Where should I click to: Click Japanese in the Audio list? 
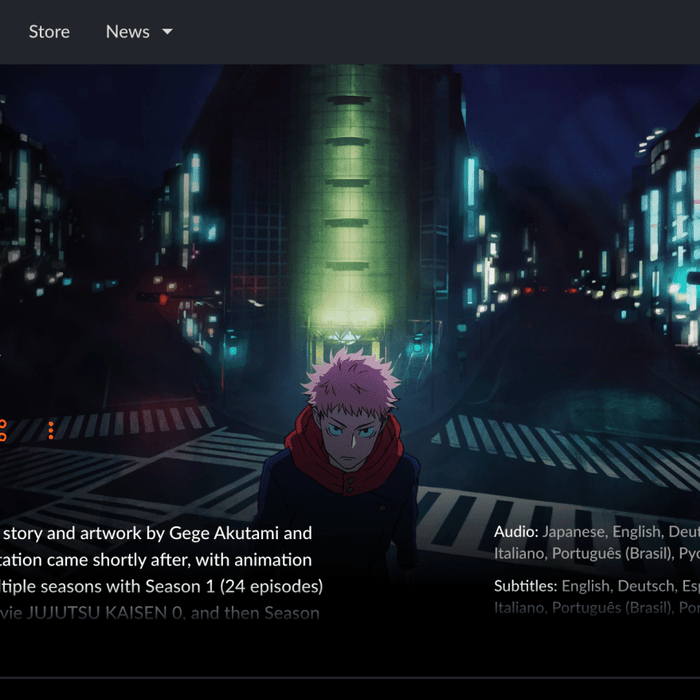[x=573, y=532]
